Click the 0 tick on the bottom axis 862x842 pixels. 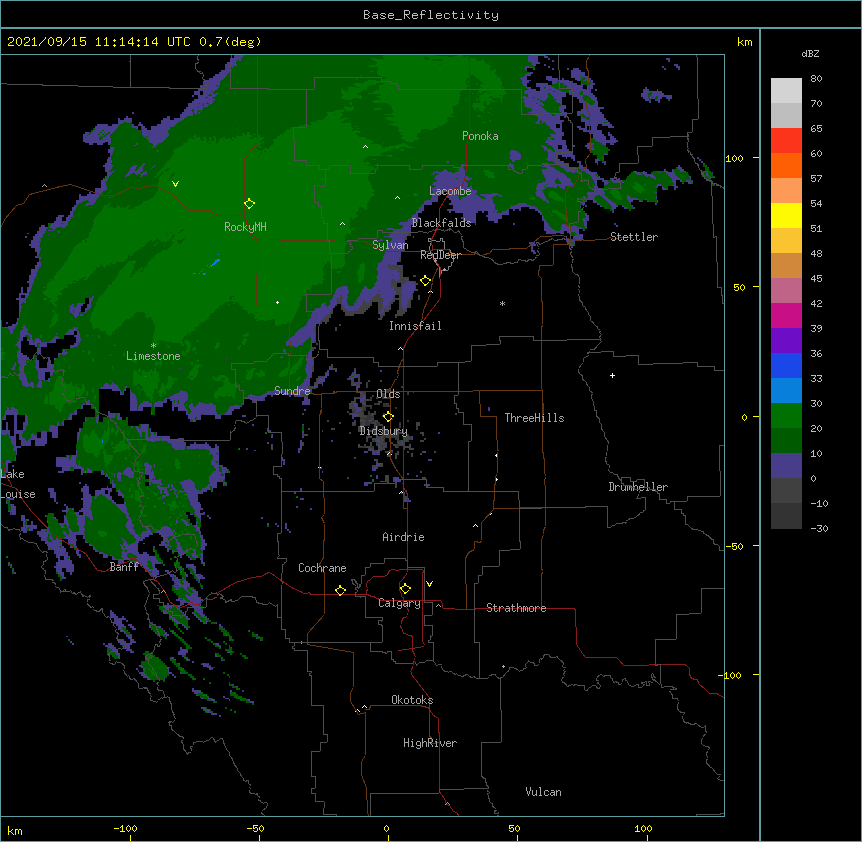[386, 828]
